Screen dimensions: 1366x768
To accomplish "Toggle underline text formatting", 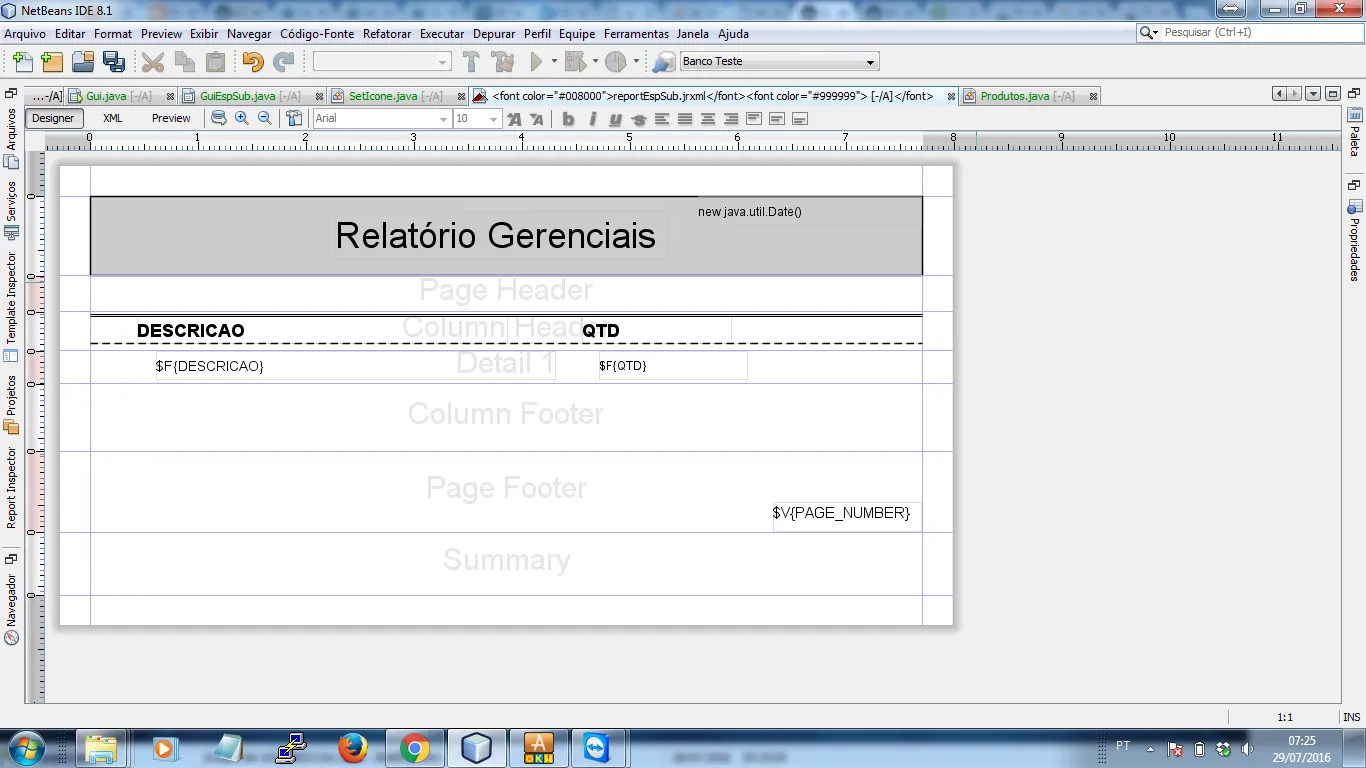I will [615, 119].
